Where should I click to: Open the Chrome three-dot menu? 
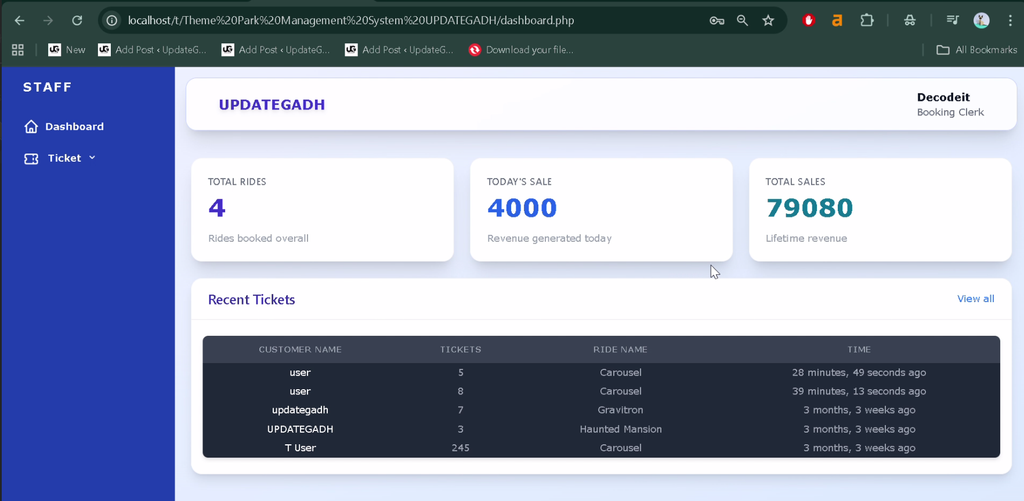[1010, 21]
